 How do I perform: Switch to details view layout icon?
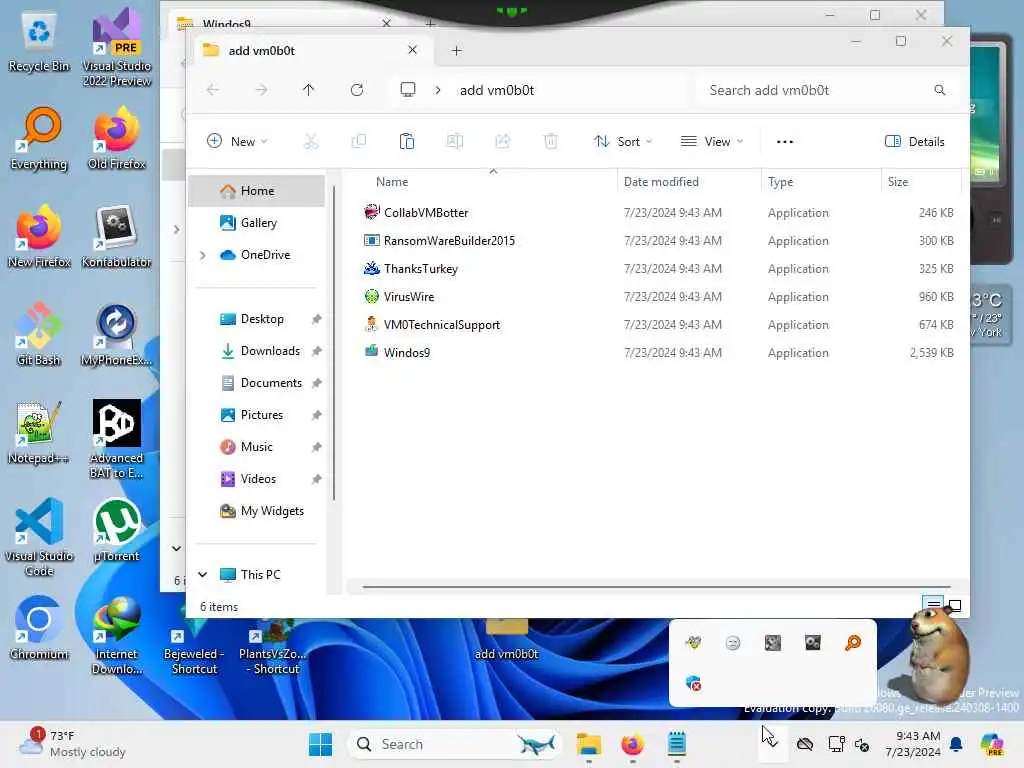coord(934,605)
